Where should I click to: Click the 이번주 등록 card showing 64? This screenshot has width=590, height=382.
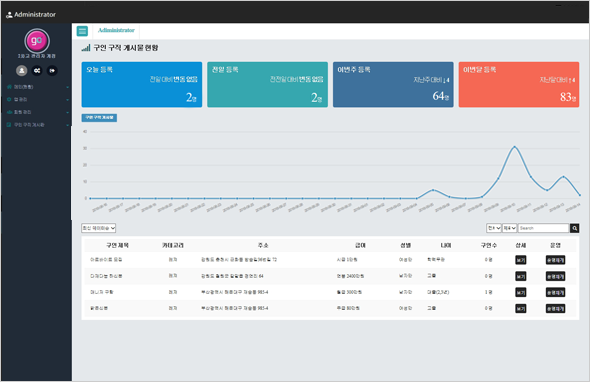click(393, 85)
